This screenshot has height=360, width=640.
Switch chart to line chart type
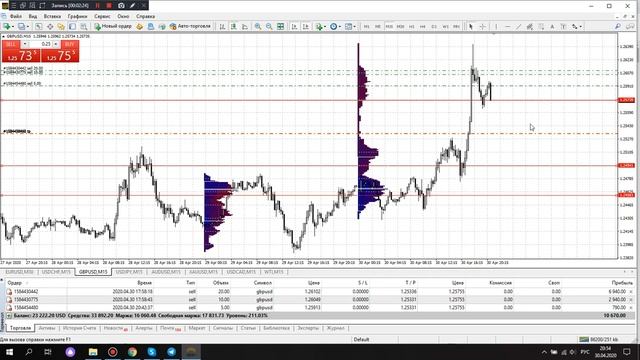245,26
